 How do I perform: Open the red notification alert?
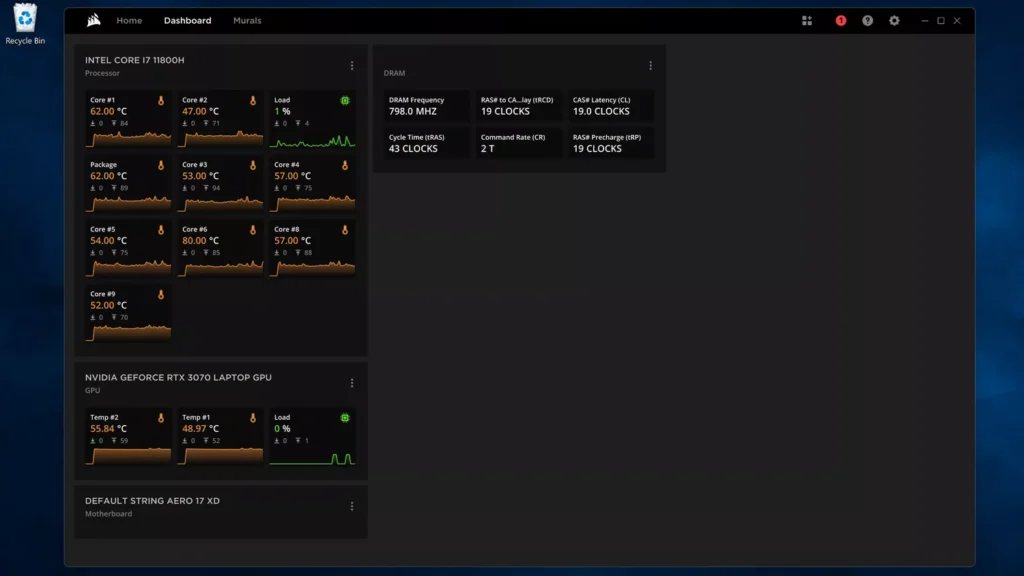840,21
